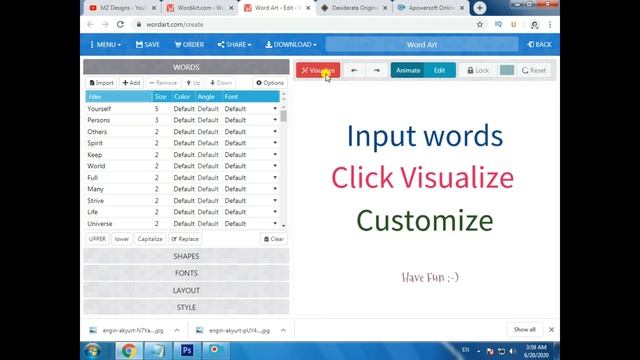Viewport: 640px width, 360px height.
Task: Click the Font column header
Action: [231, 97]
